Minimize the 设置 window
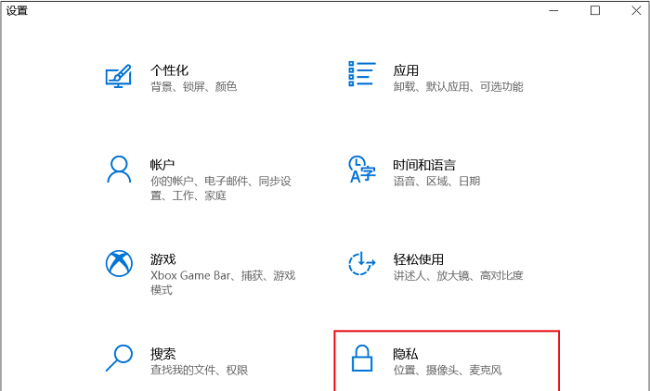Image resolution: width=650 pixels, height=391 pixels. click(553, 10)
